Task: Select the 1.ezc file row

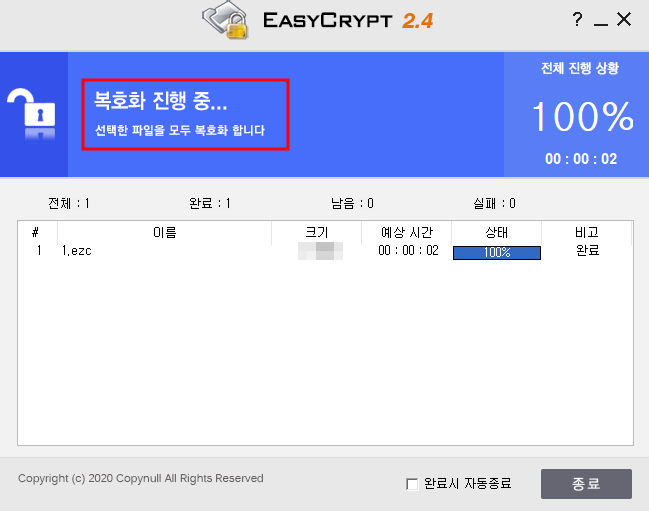Action: pyautogui.click(x=325, y=251)
